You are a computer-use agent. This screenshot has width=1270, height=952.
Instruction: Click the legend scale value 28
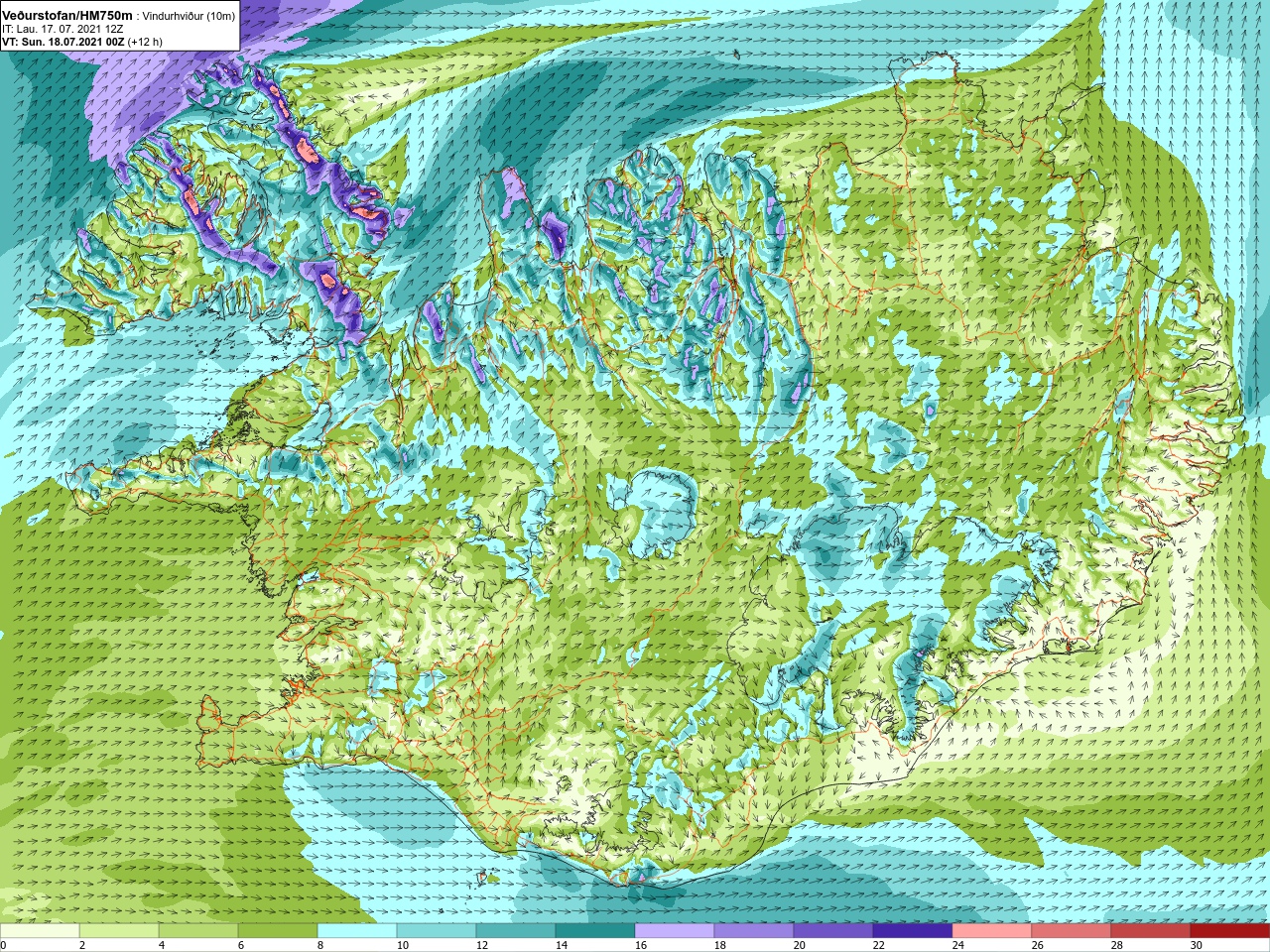click(x=1117, y=945)
